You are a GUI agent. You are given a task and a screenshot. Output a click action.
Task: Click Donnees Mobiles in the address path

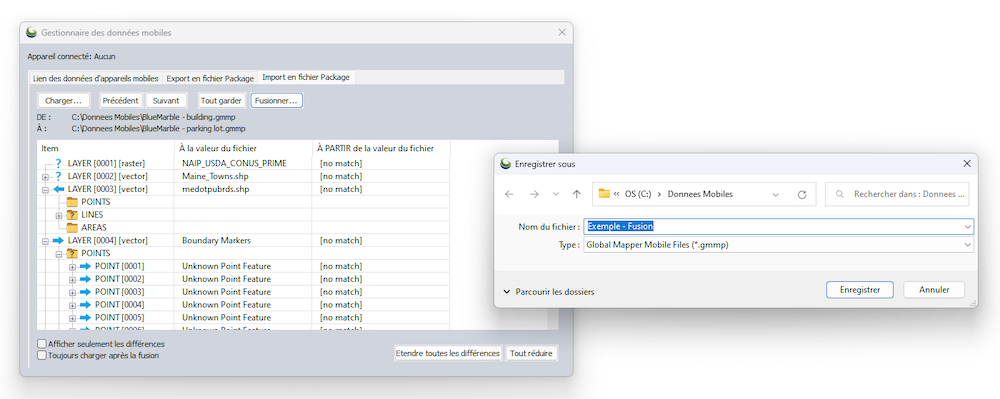(700, 194)
